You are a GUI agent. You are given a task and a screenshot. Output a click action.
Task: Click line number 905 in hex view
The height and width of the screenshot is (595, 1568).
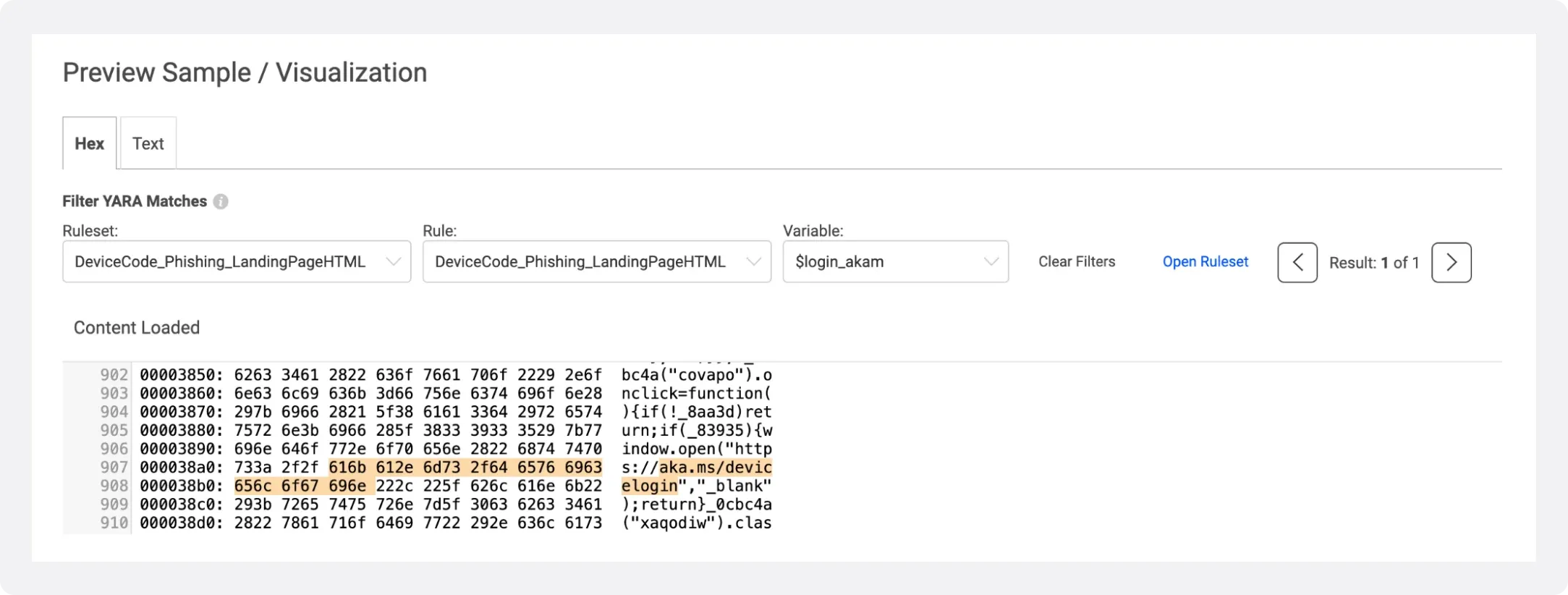point(114,431)
